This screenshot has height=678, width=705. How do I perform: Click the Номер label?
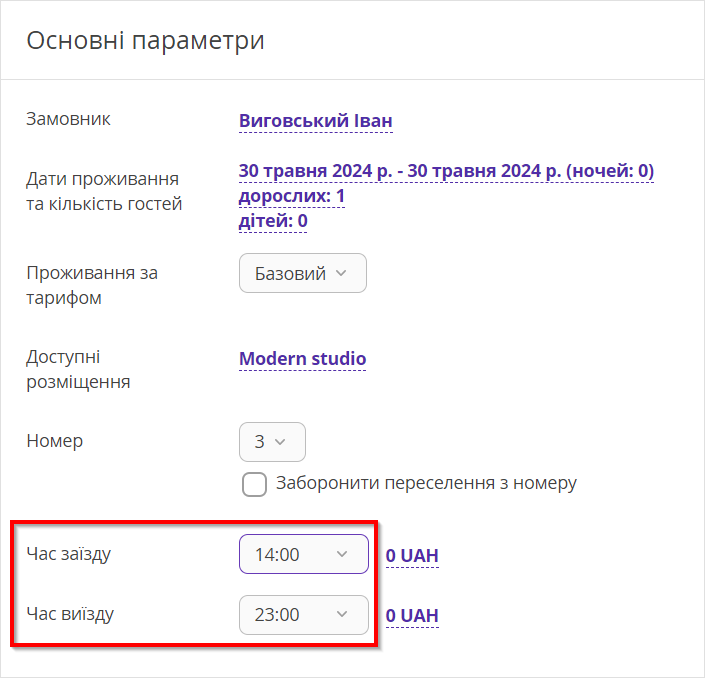click(54, 441)
